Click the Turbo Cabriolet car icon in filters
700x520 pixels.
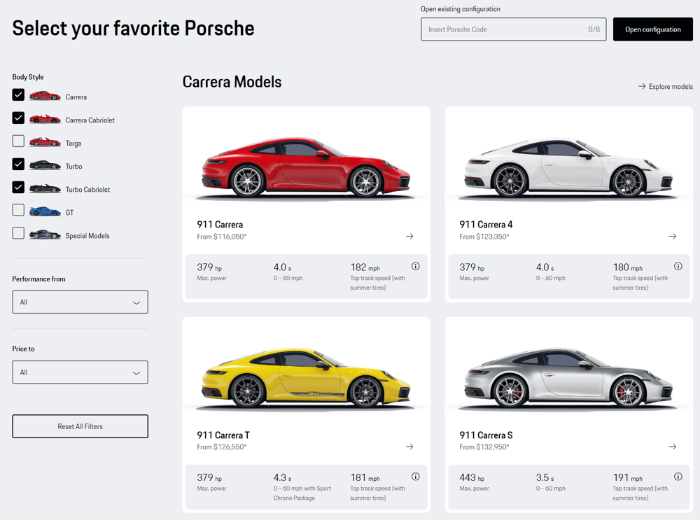pos(45,188)
